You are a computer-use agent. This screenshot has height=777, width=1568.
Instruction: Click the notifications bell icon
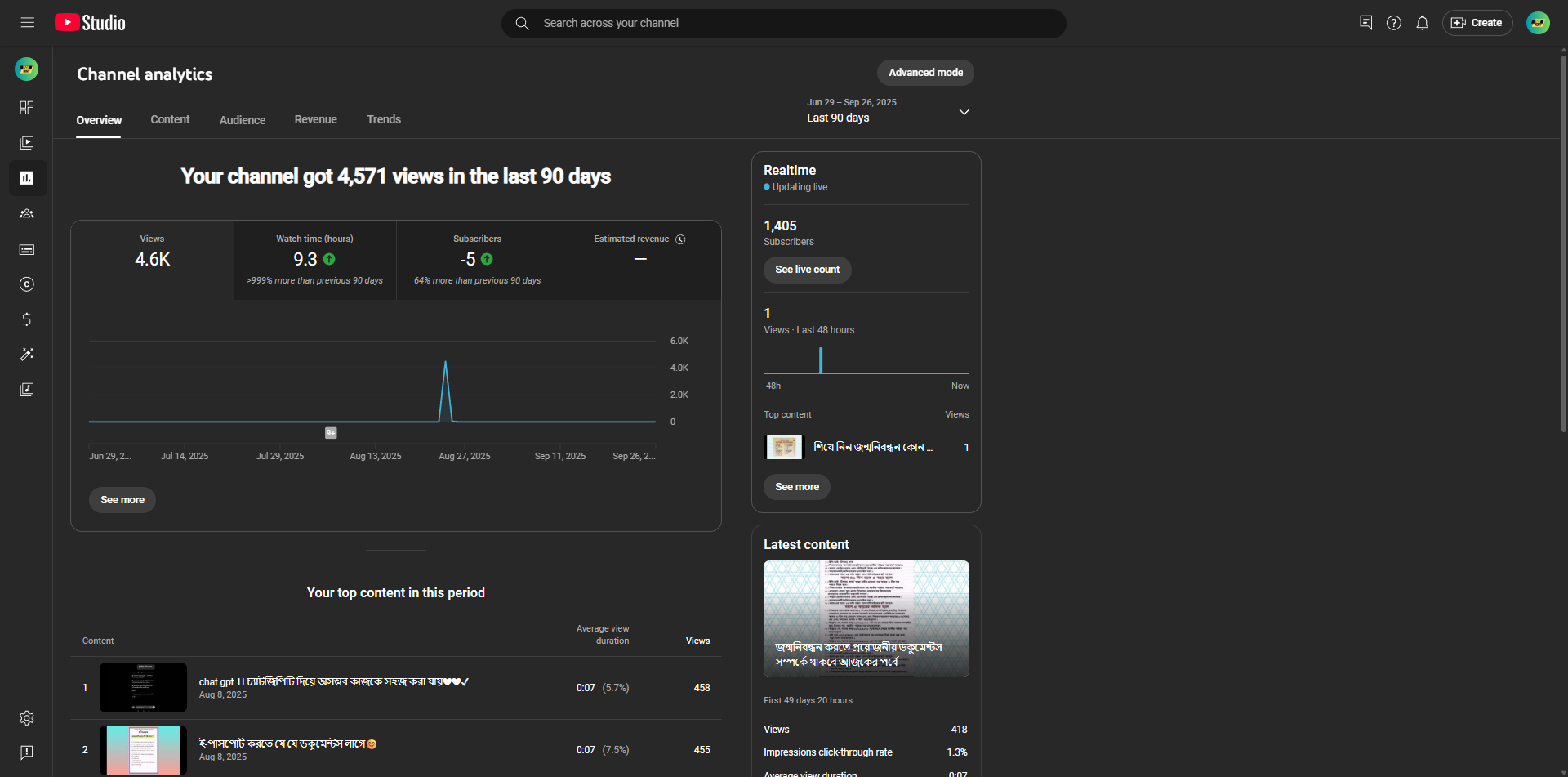pyautogui.click(x=1422, y=23)
